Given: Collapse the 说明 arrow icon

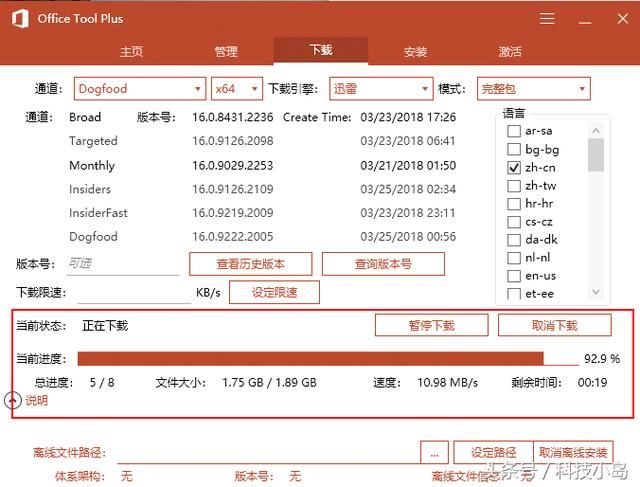Looking at the screenshot, I should point(12,400).
